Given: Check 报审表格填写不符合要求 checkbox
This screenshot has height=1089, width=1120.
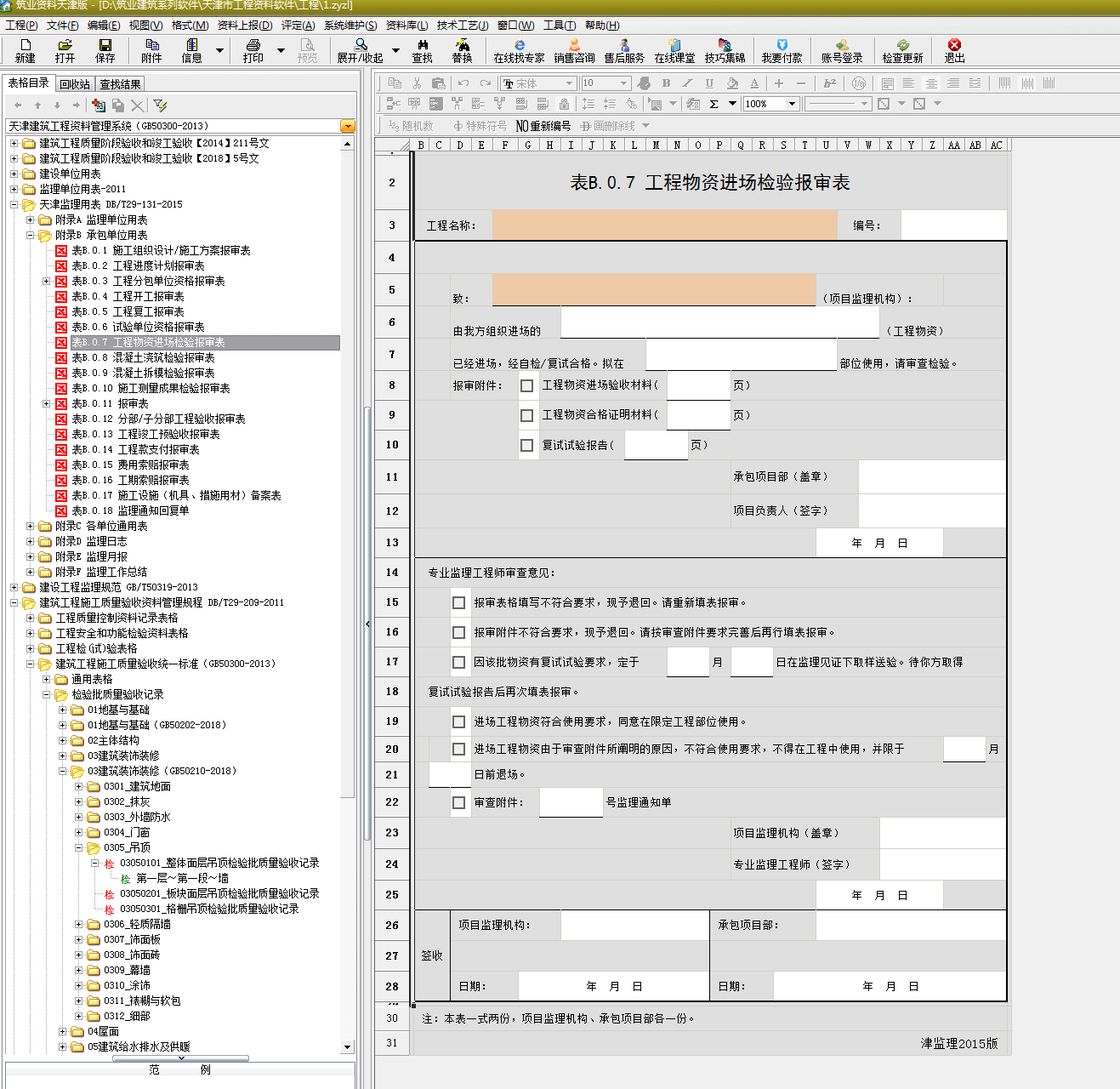Looking at the screenshot, I should pos(459,602).
